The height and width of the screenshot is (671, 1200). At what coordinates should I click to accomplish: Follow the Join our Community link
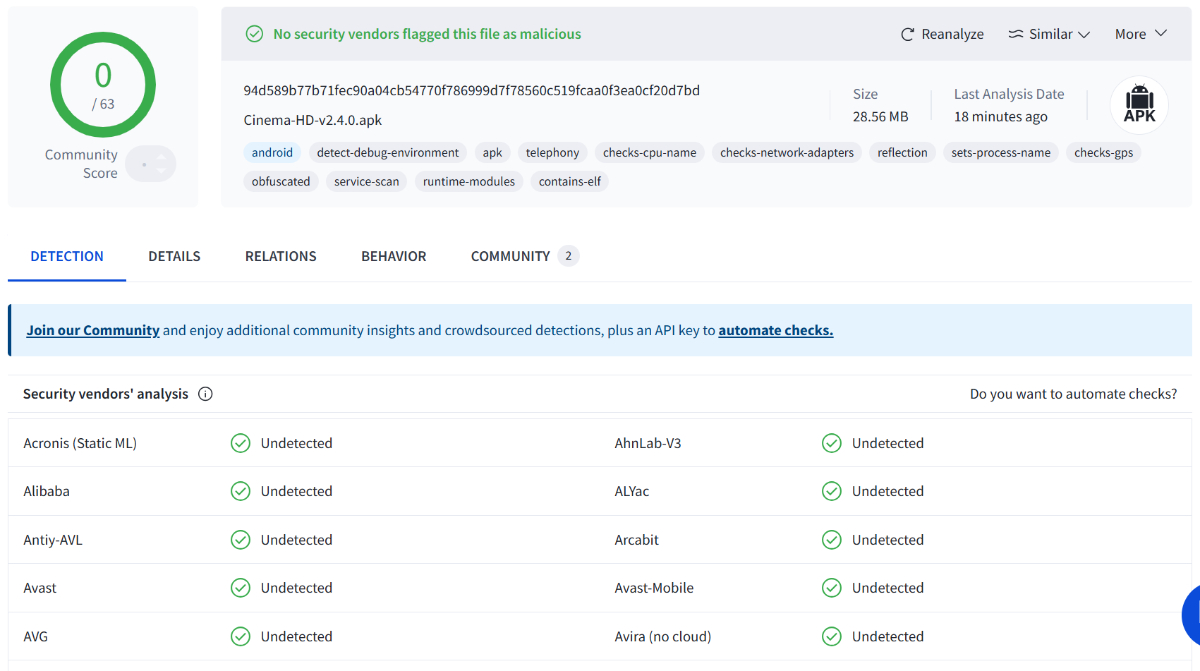pos(93,330)
